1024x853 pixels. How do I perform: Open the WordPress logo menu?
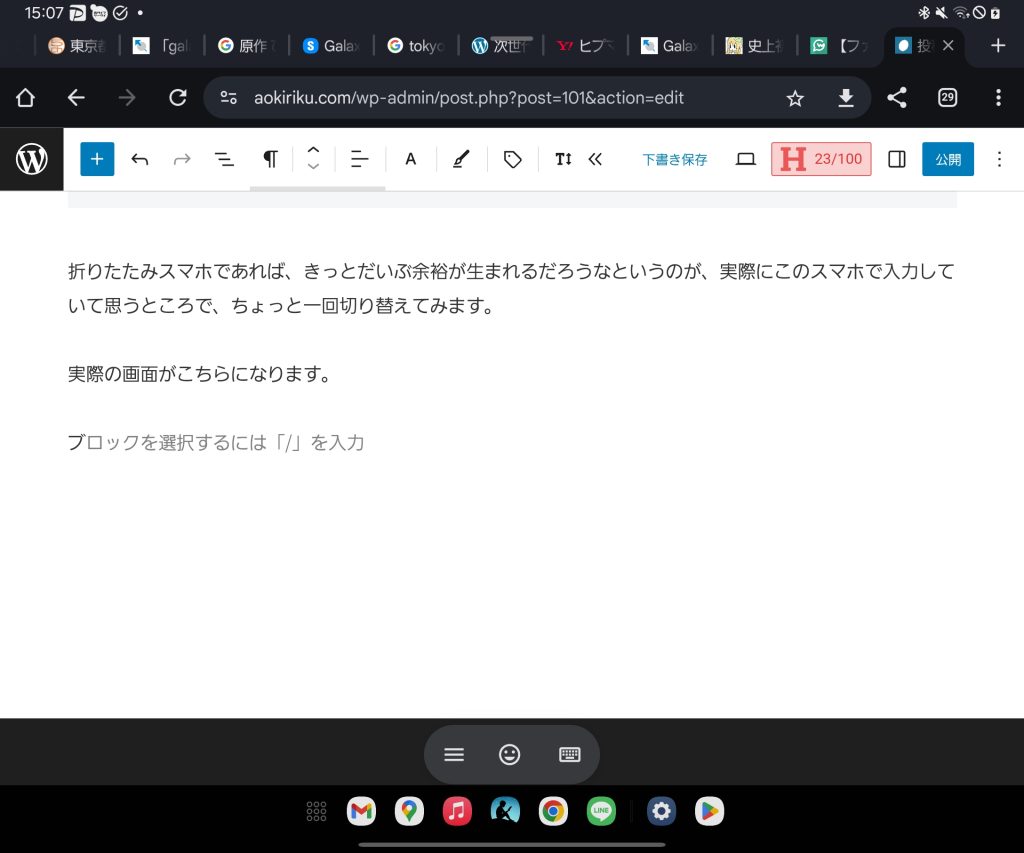coord(32,159)
